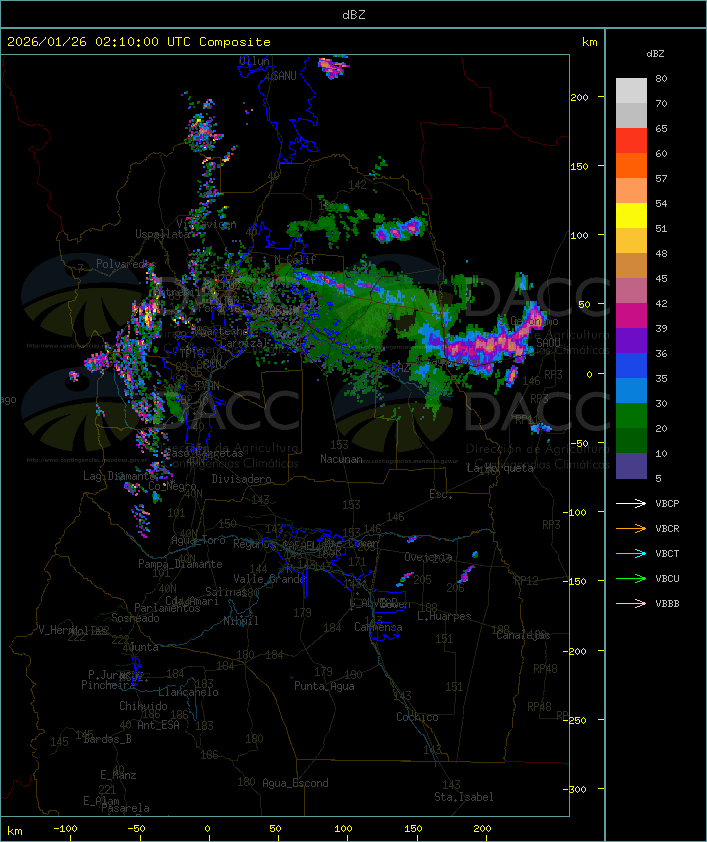Click the orange VBCR arrow icon
The height and width of the screenshot is (842, 707).
[631, 528]
